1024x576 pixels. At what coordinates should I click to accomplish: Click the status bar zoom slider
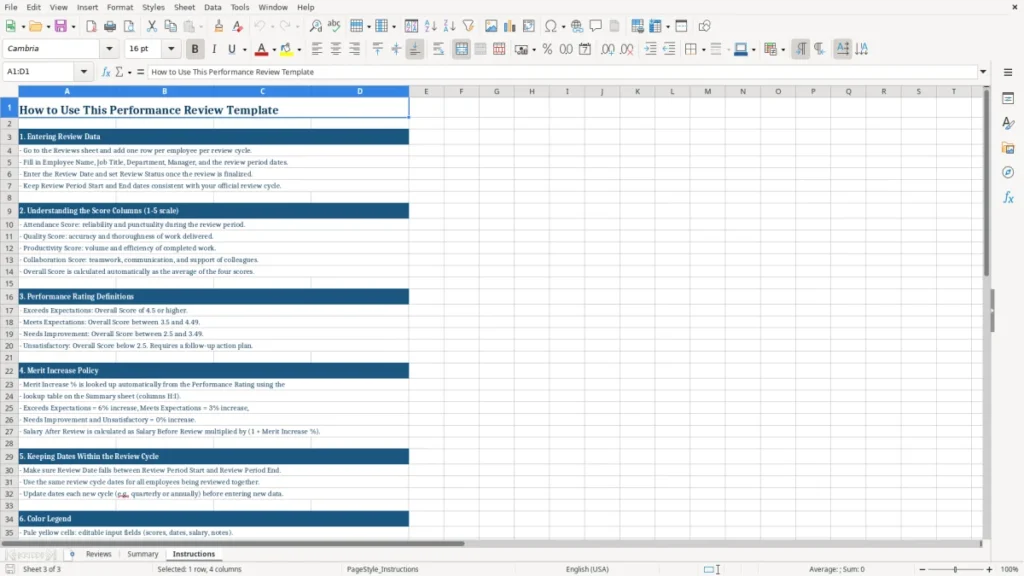pos(955,569)
